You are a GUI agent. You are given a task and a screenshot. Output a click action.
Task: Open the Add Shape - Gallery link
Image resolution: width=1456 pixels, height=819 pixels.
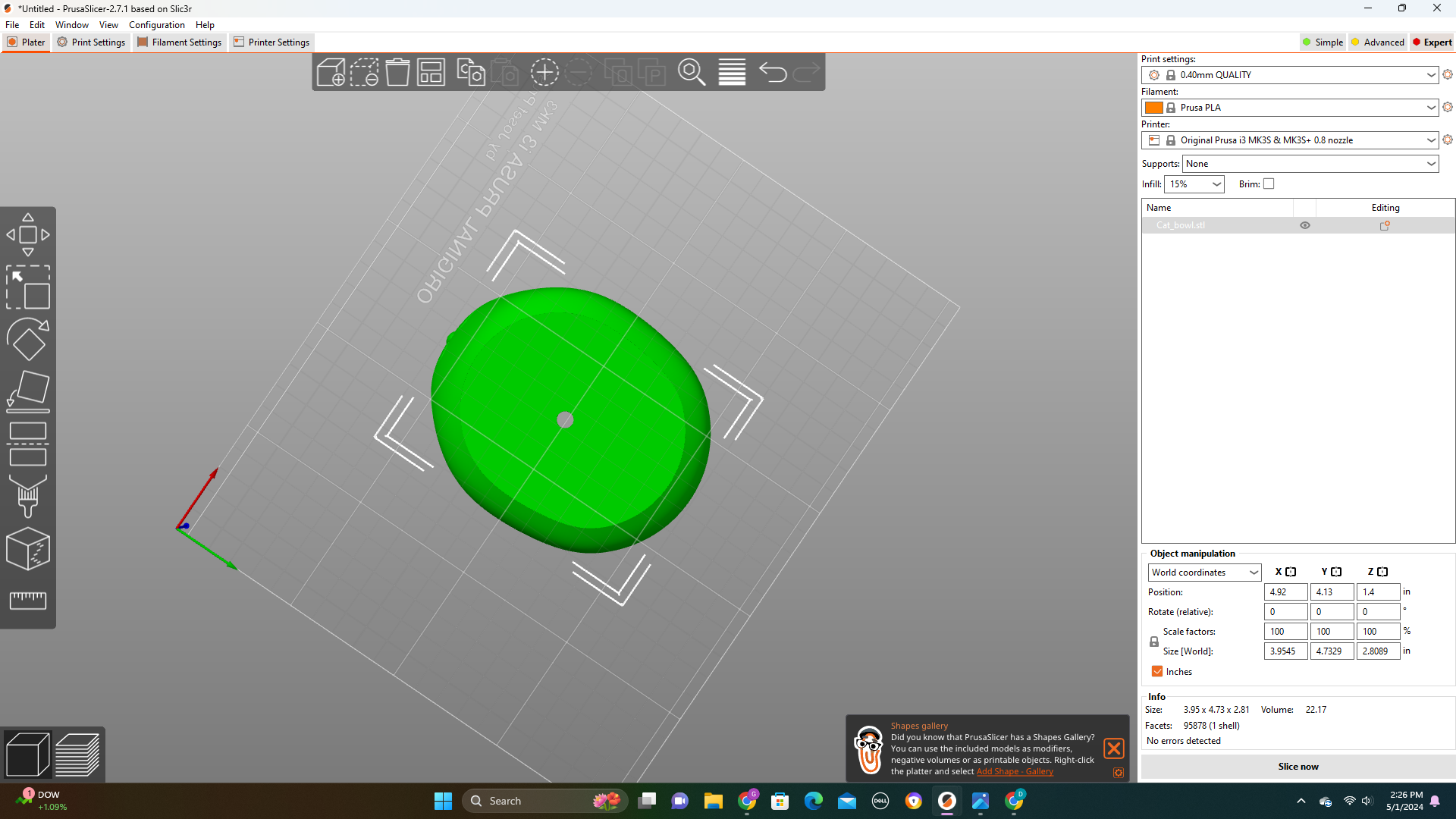(x=1015, y=771)
